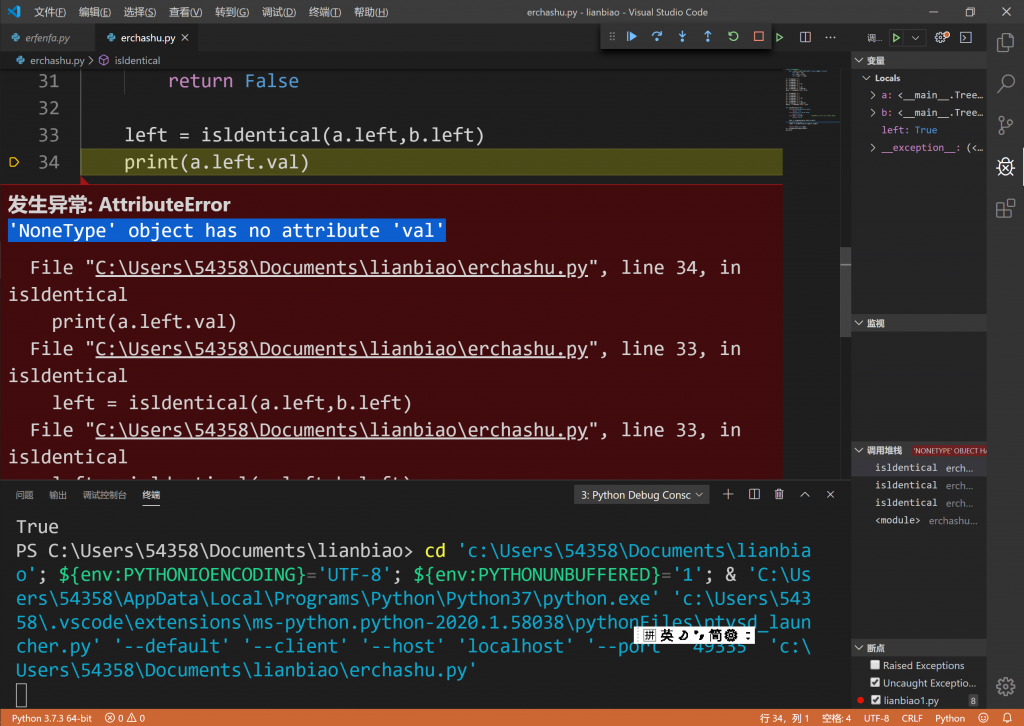Screen dimensions: 1024x726
Task: Click the Step Over debug icon
Action: coord(657,37)
